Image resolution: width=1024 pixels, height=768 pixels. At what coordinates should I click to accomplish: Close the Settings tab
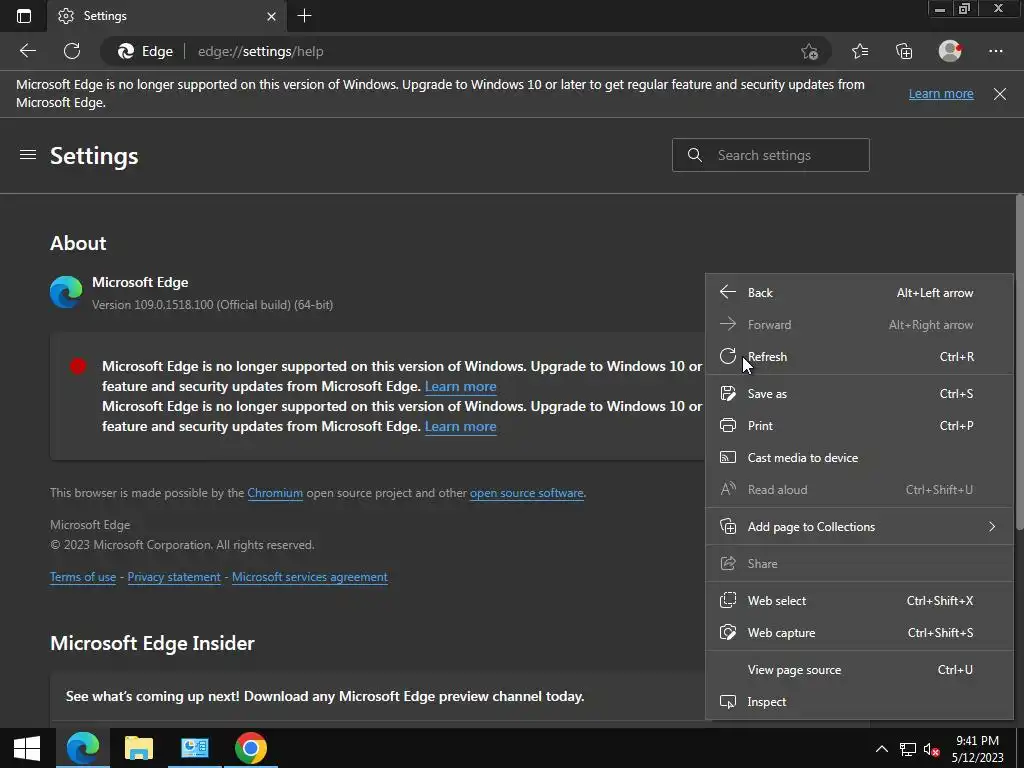[x=271, y=16]
